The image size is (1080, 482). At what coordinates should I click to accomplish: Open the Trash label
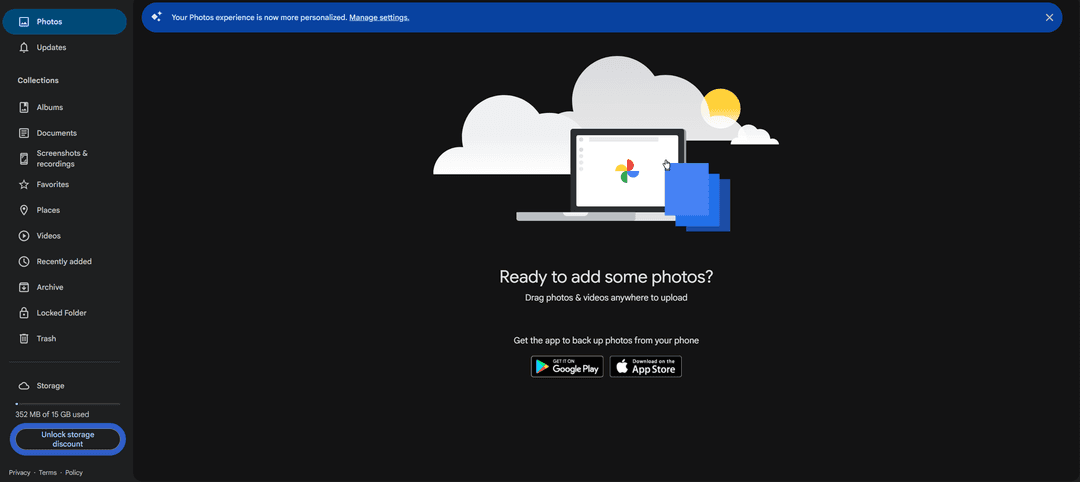46,339
